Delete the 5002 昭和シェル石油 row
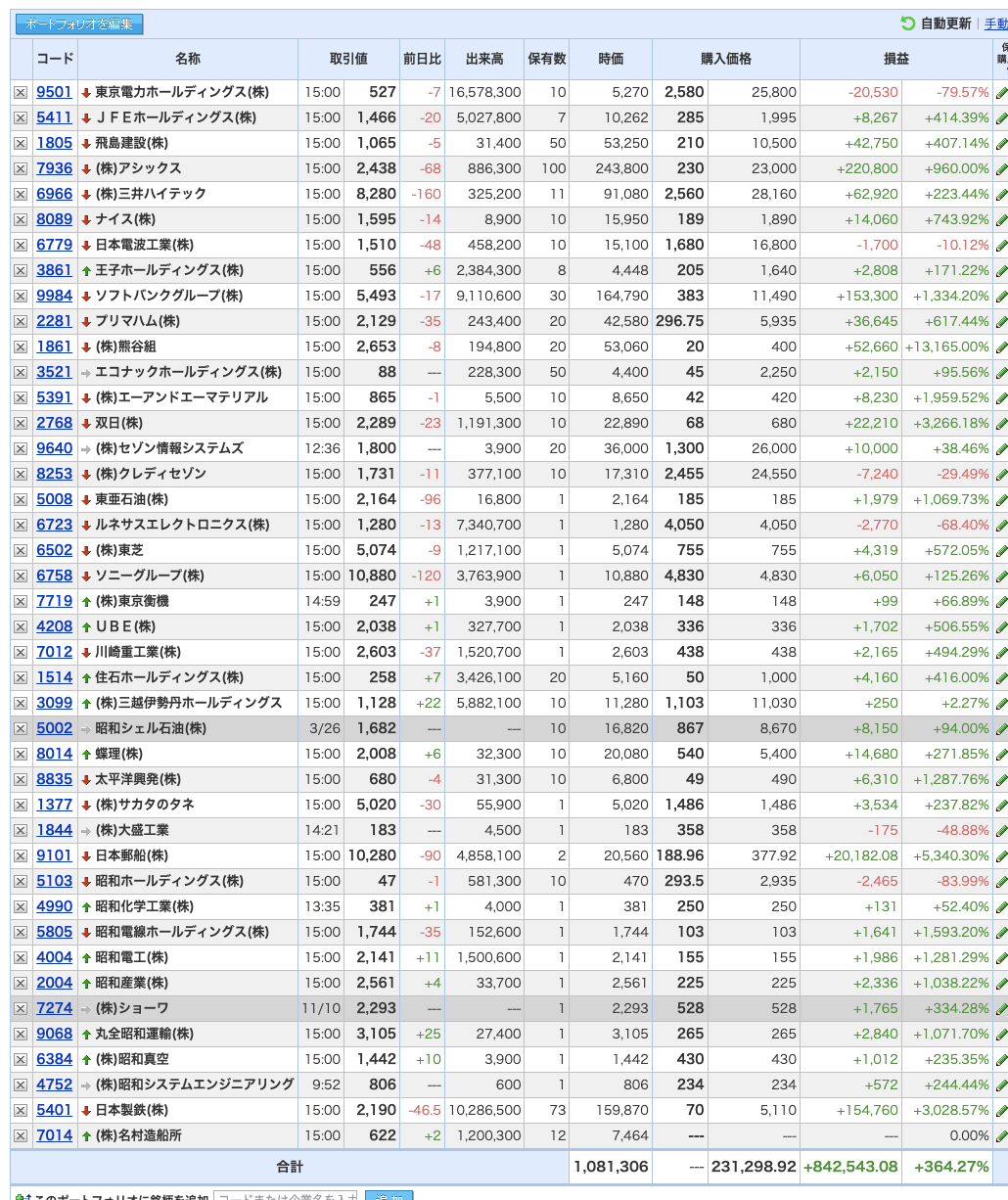The image size is (1008, 1200). [21, 728]
